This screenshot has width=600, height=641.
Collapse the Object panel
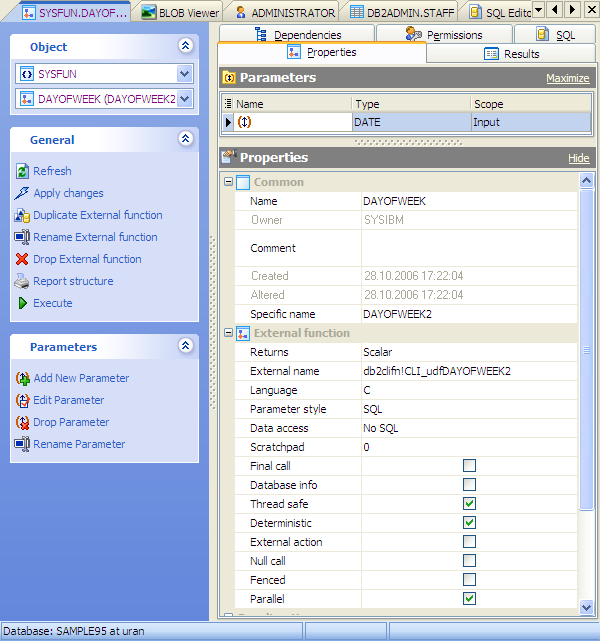click(186, 46)
